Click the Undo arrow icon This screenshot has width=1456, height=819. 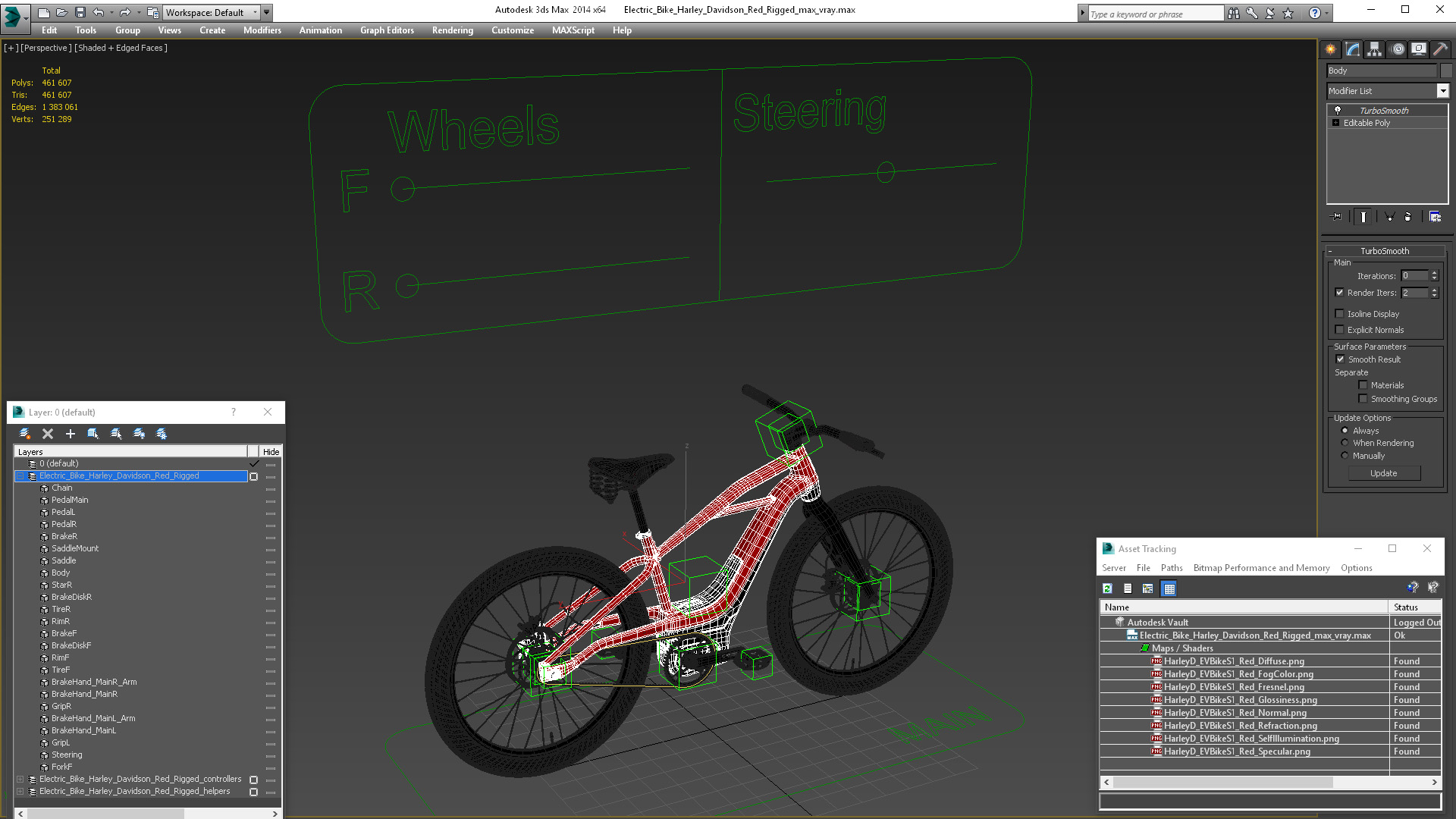pyautogui.click(x=98, y=13)
